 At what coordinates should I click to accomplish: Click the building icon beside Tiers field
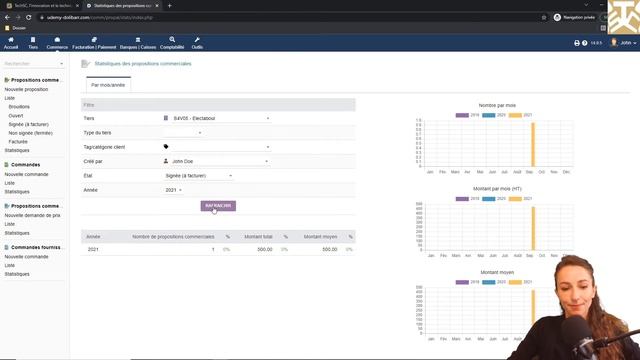point(166,118)
